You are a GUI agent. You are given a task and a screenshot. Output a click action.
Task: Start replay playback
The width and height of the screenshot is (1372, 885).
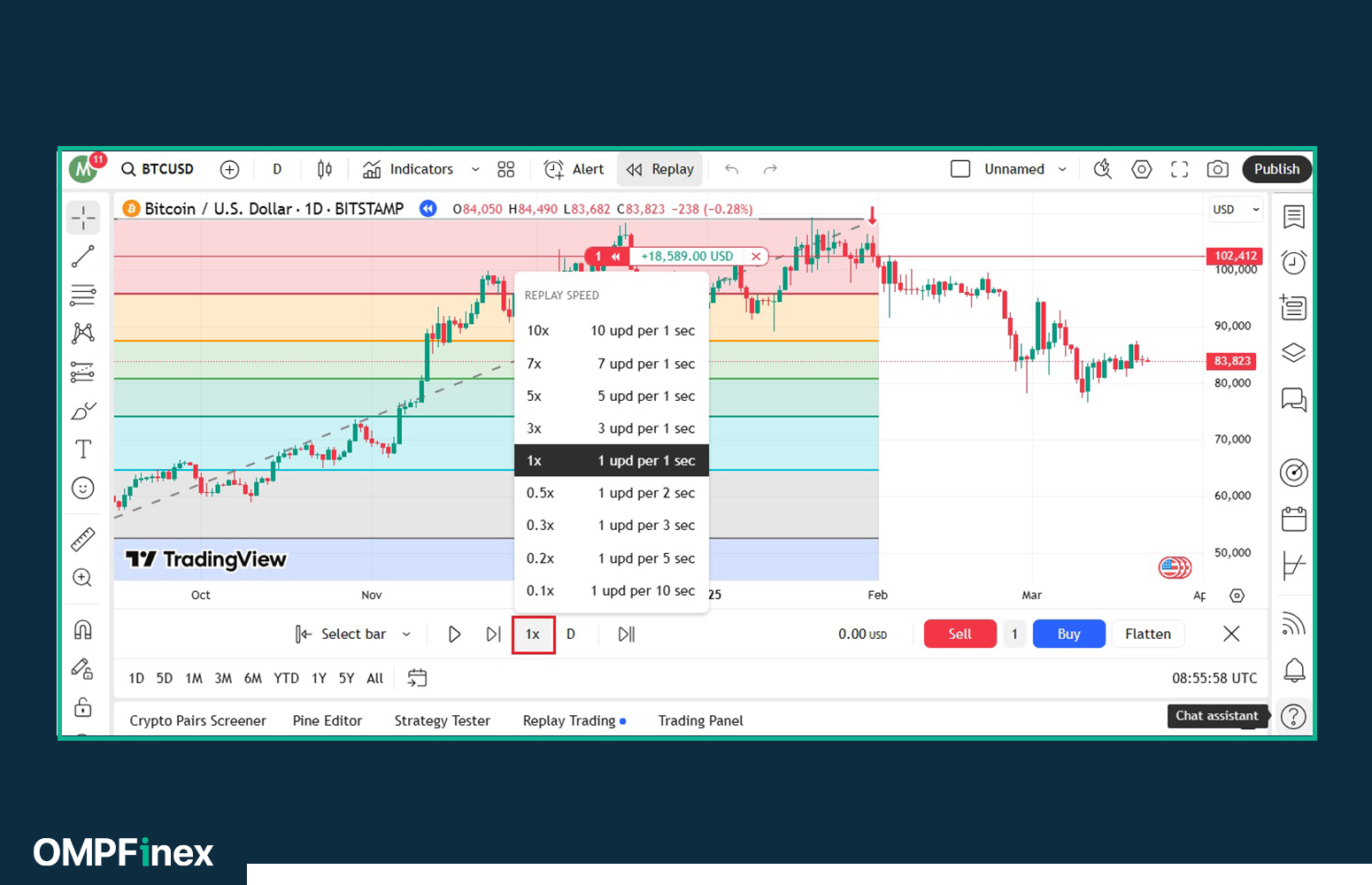(x=454, y=634)
